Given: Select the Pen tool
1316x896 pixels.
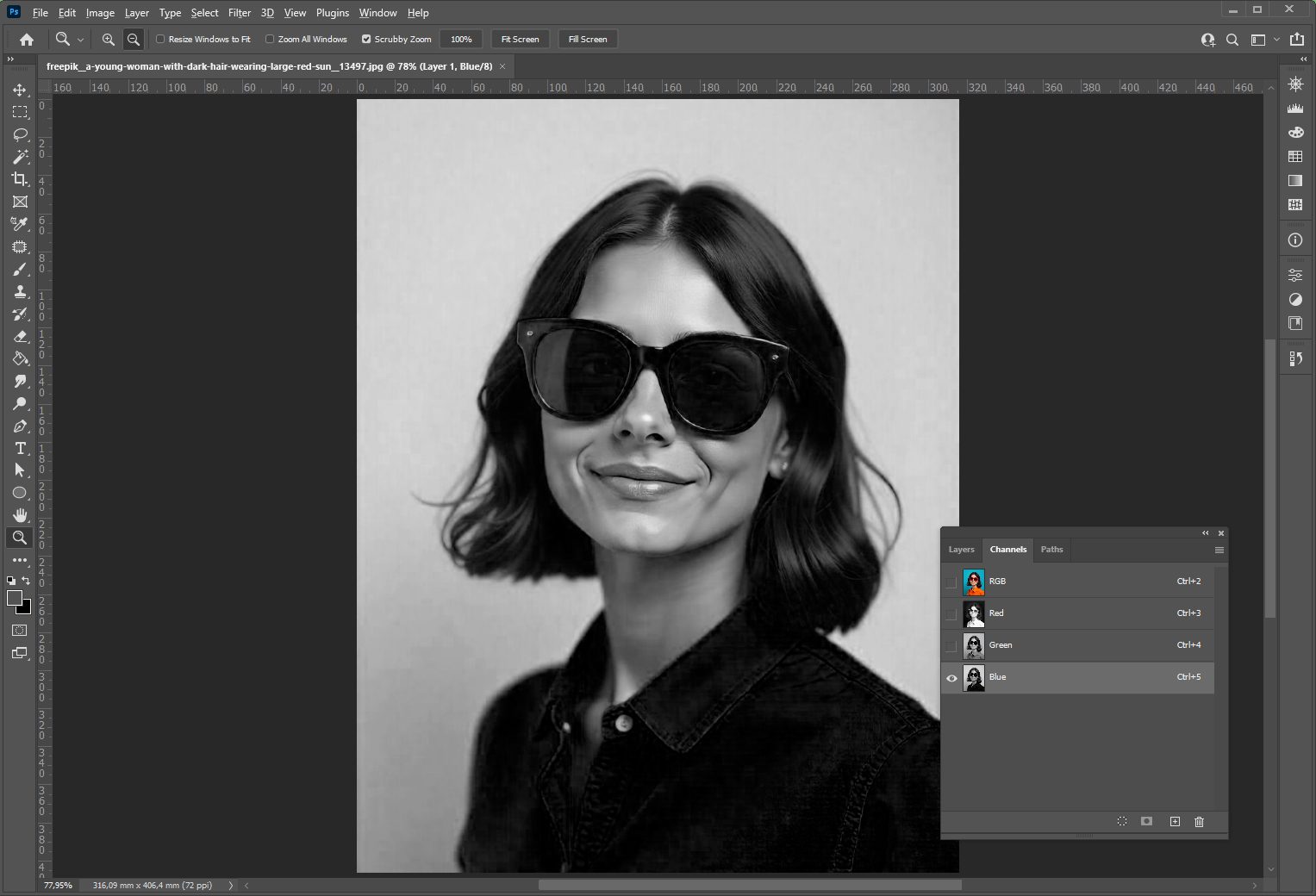Looking at the screenshot, I should click(x=20, y=426).
